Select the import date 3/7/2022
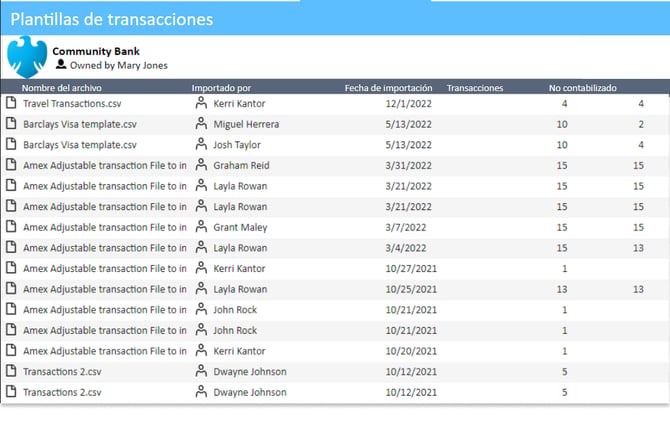This screenshot has width=670, height=429. 406,227
